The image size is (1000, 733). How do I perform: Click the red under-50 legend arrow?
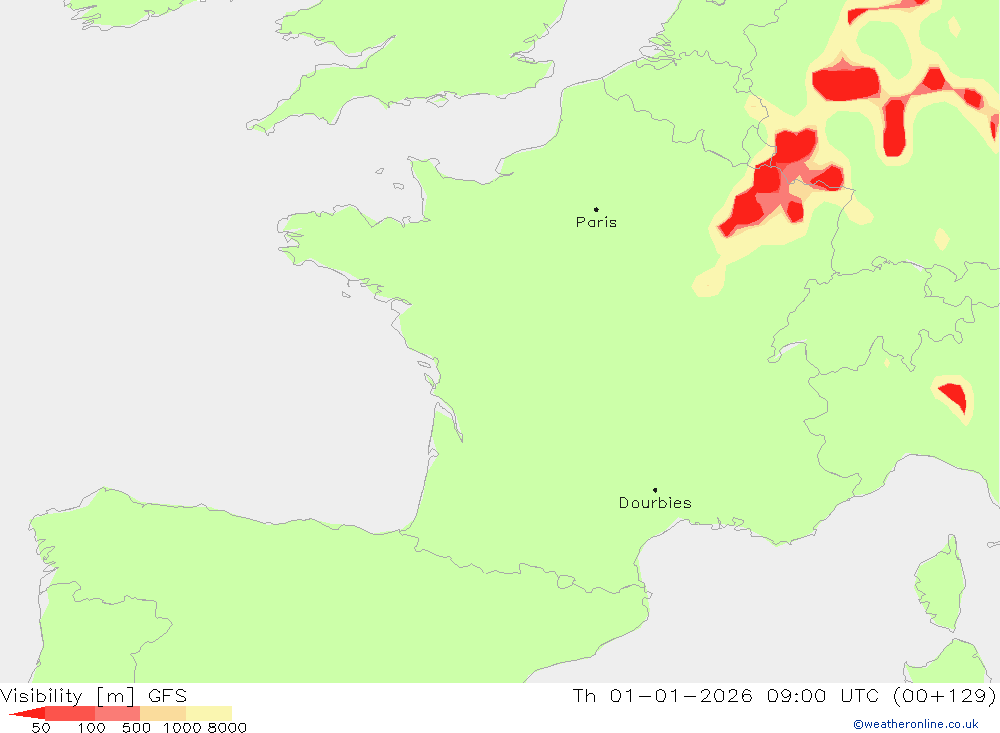tap(28, 713)
